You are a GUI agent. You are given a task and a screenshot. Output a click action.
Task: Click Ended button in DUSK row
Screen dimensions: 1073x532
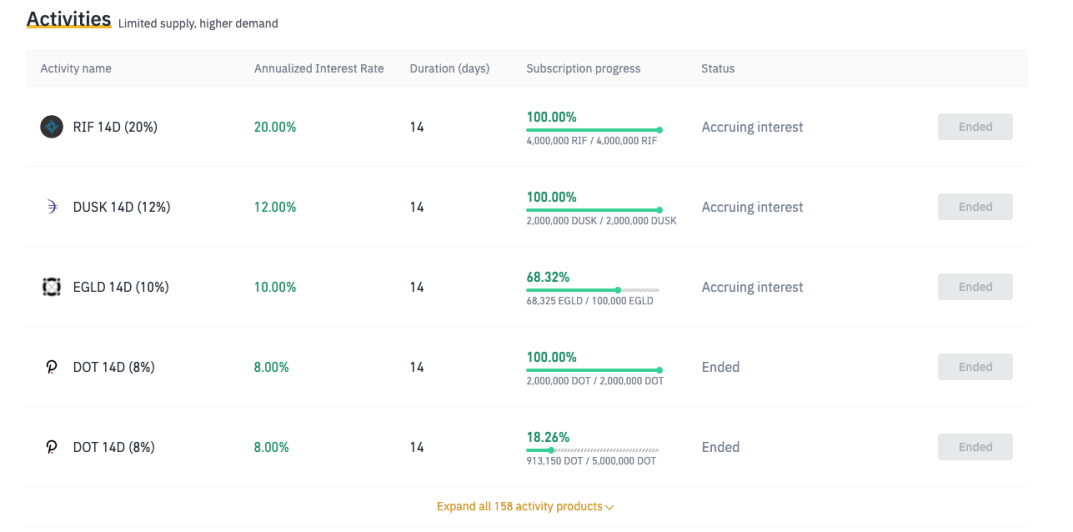[975, 207]
